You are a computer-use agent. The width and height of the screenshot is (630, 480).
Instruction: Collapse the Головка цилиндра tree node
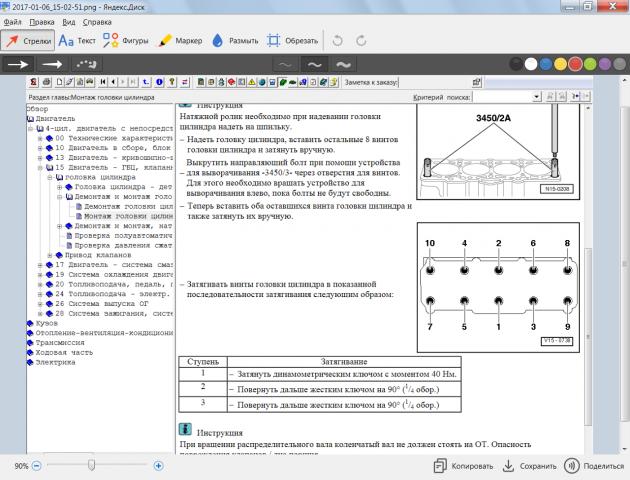(x=50, y=177)
